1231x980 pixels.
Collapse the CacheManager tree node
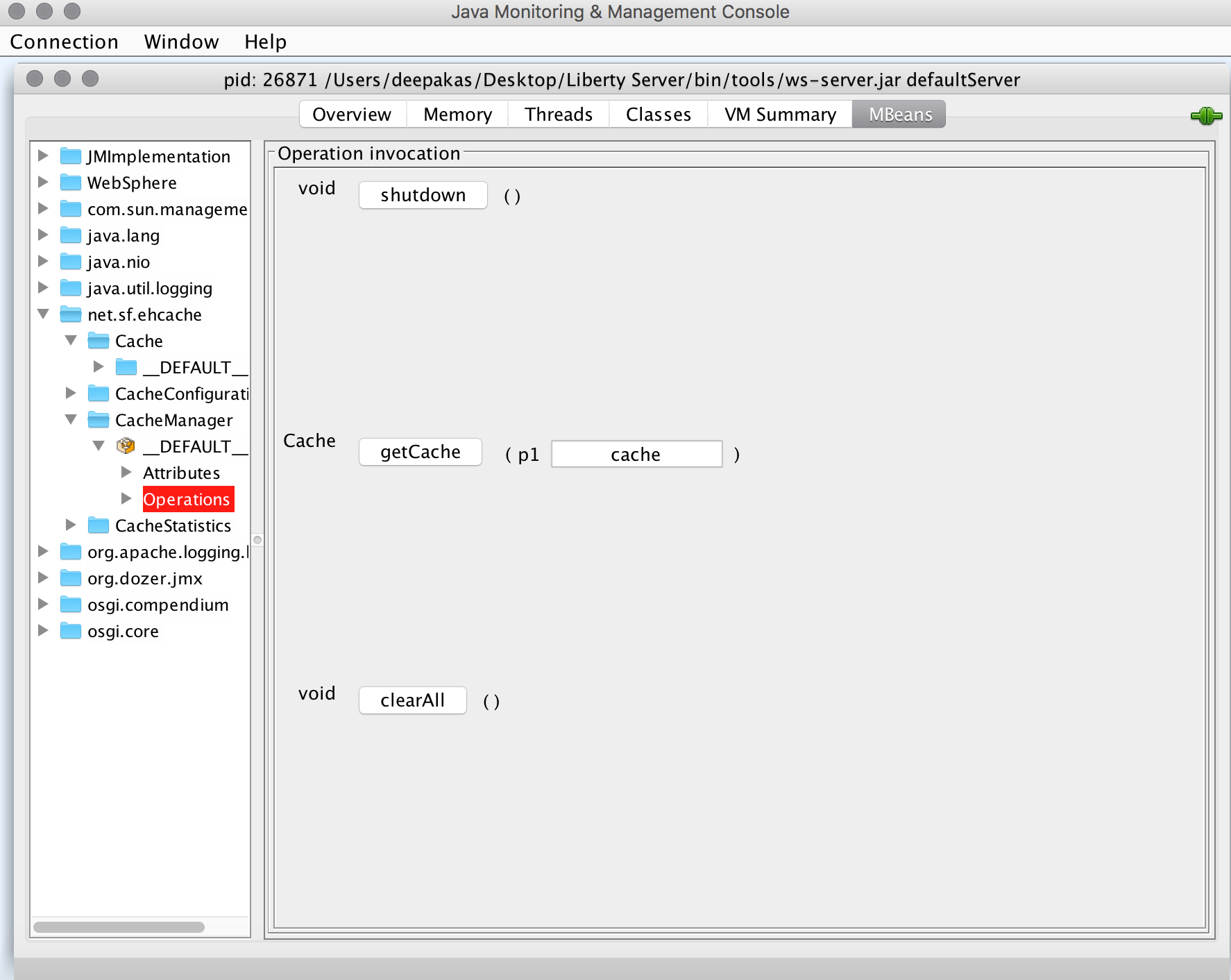click(x=71, y=419)
